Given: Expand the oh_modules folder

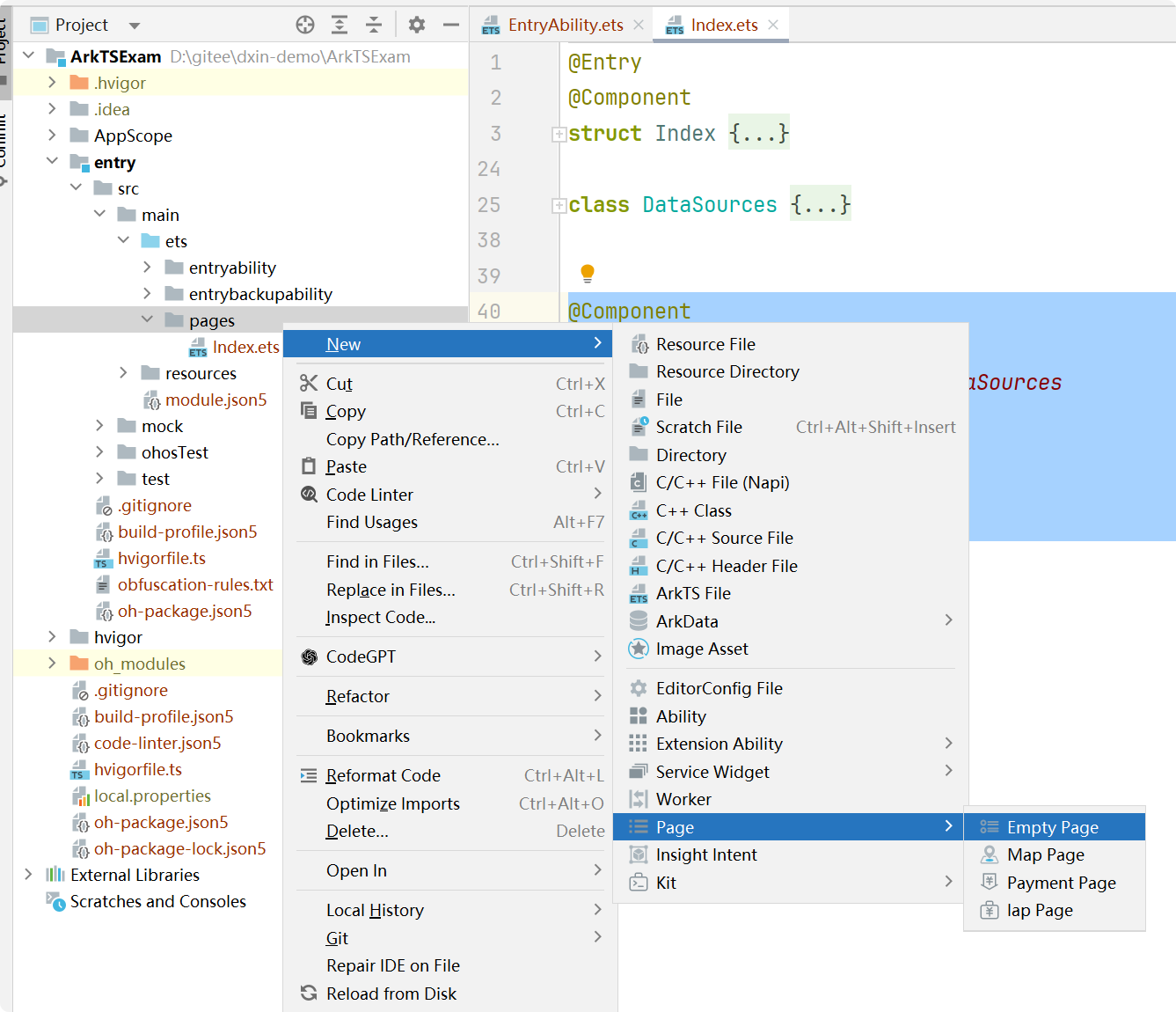Looking at the screenshot, I should tap(52, 663).
